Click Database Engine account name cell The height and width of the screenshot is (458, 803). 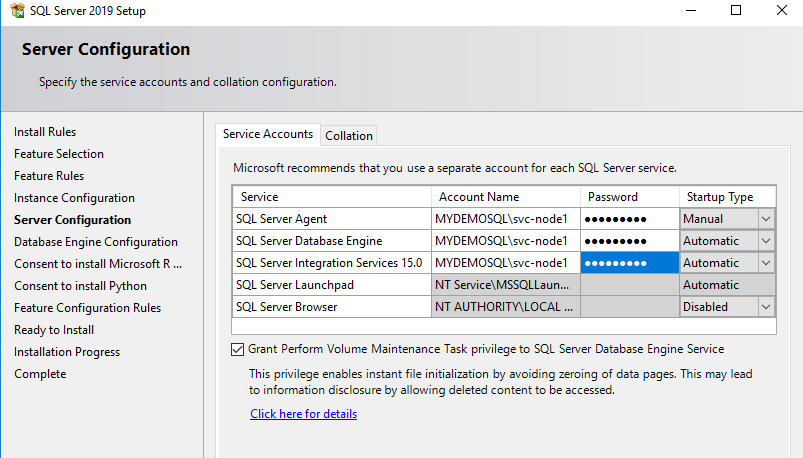point(505,241)
